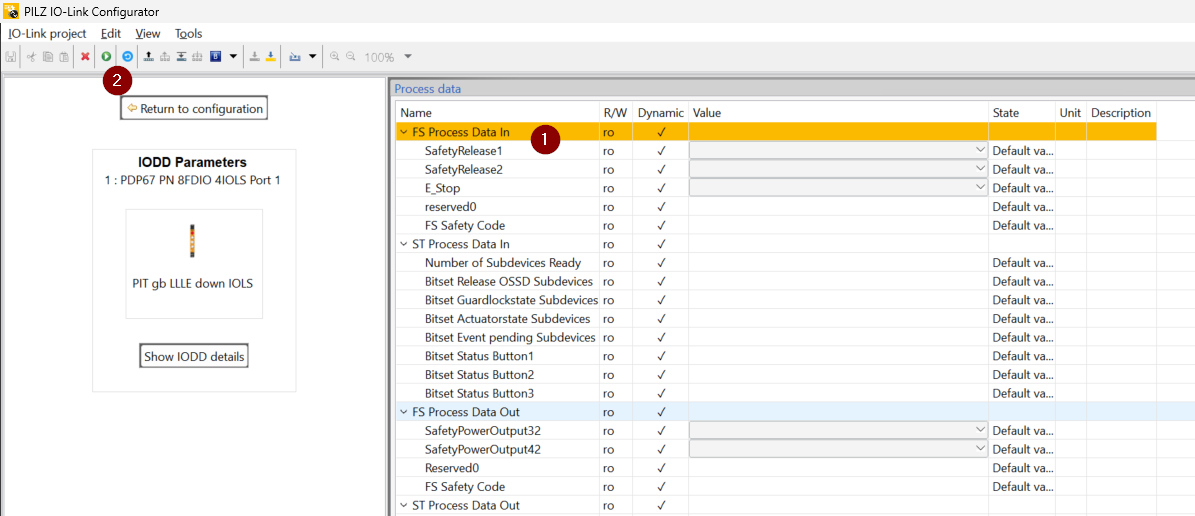Select Bitset Guardlockstate Subdevices row
Viewport: 1195px width, 516px height.
tap(777, 300)
